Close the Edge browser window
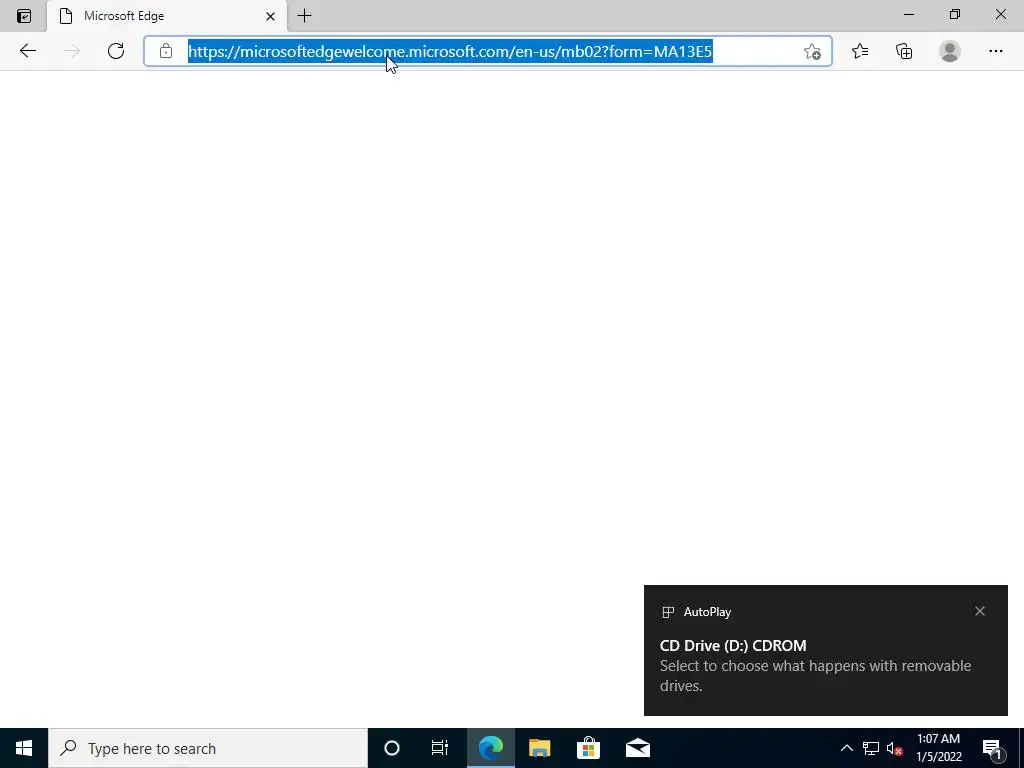Viewport: 1024px width, 768px height. [x=1000, y=14]
